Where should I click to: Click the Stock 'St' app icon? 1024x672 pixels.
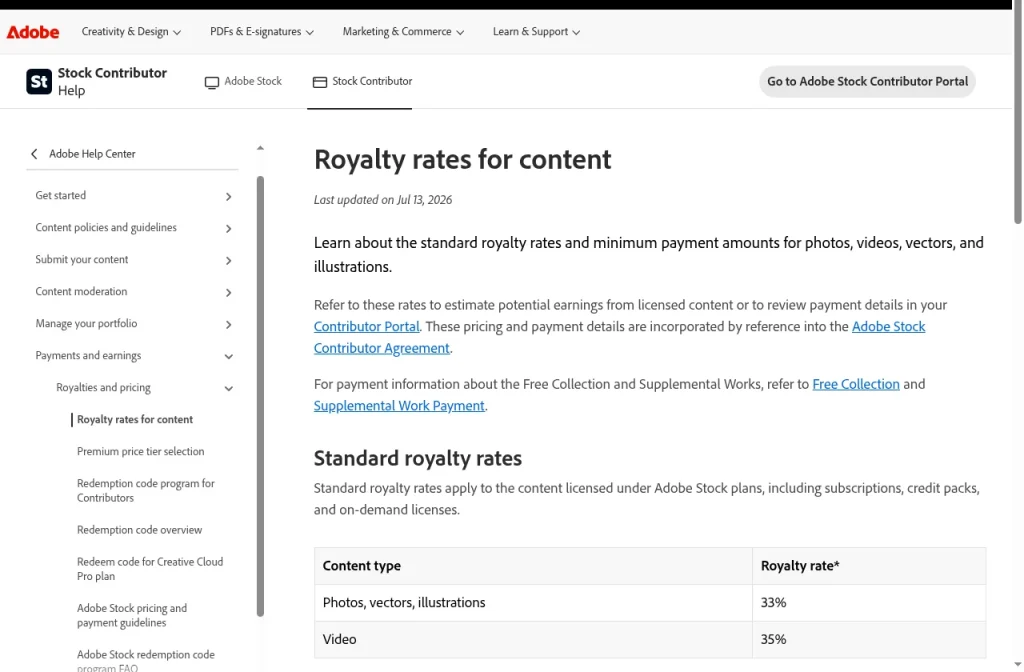[x=39, y=82]
